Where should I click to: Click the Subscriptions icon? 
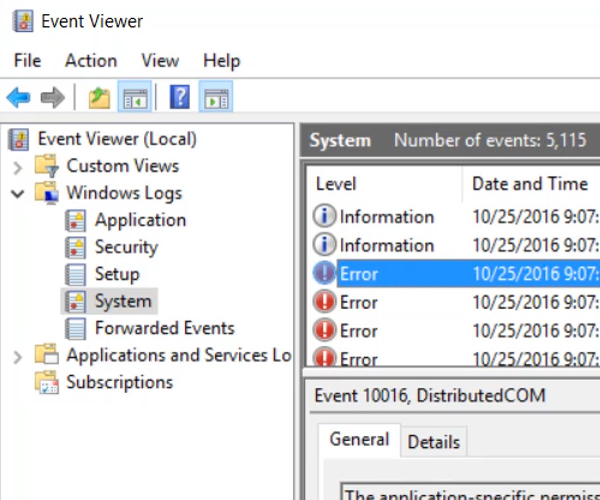click(x=47, y=382)
